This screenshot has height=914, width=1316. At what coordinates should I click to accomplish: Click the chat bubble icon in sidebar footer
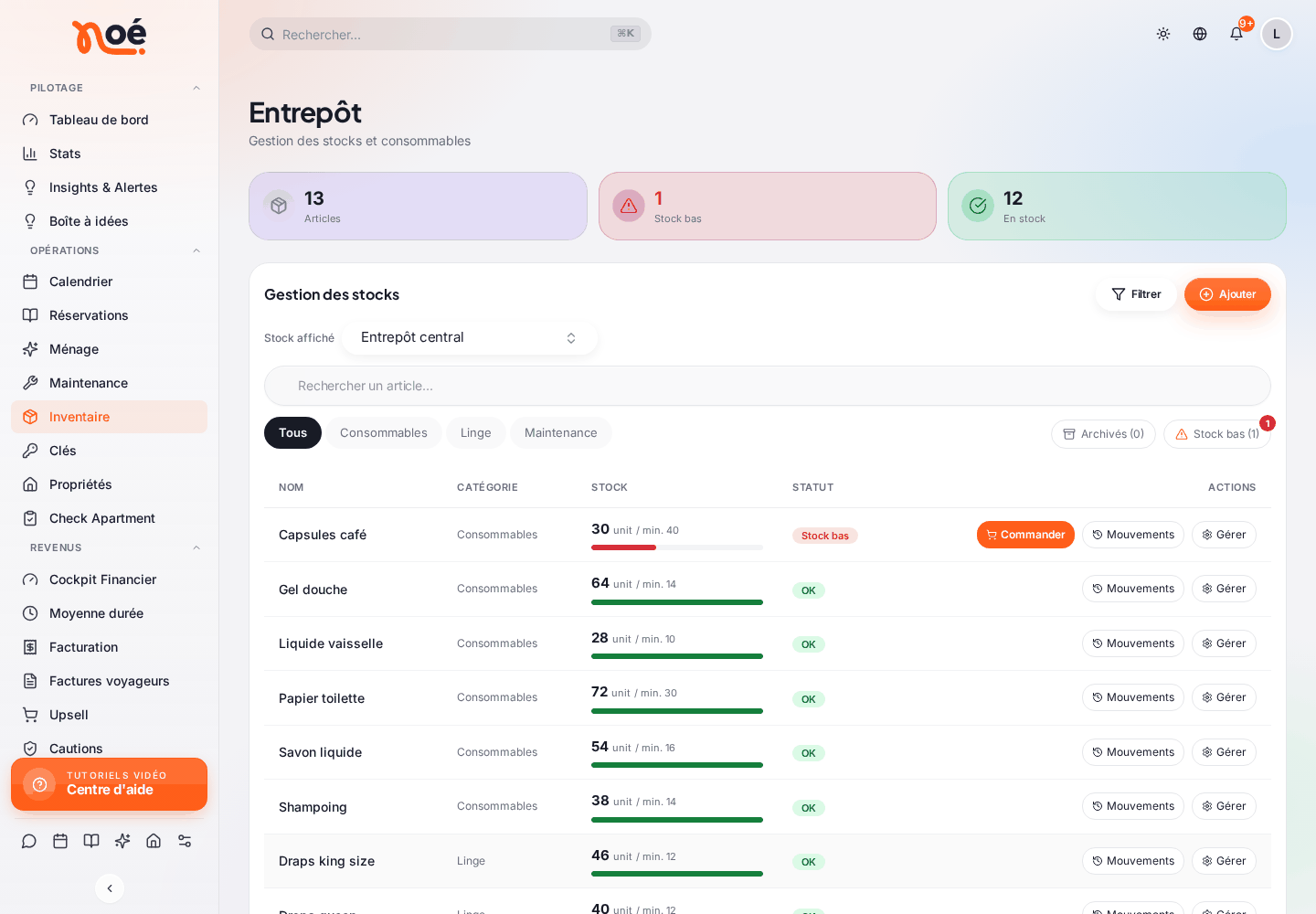29,841
